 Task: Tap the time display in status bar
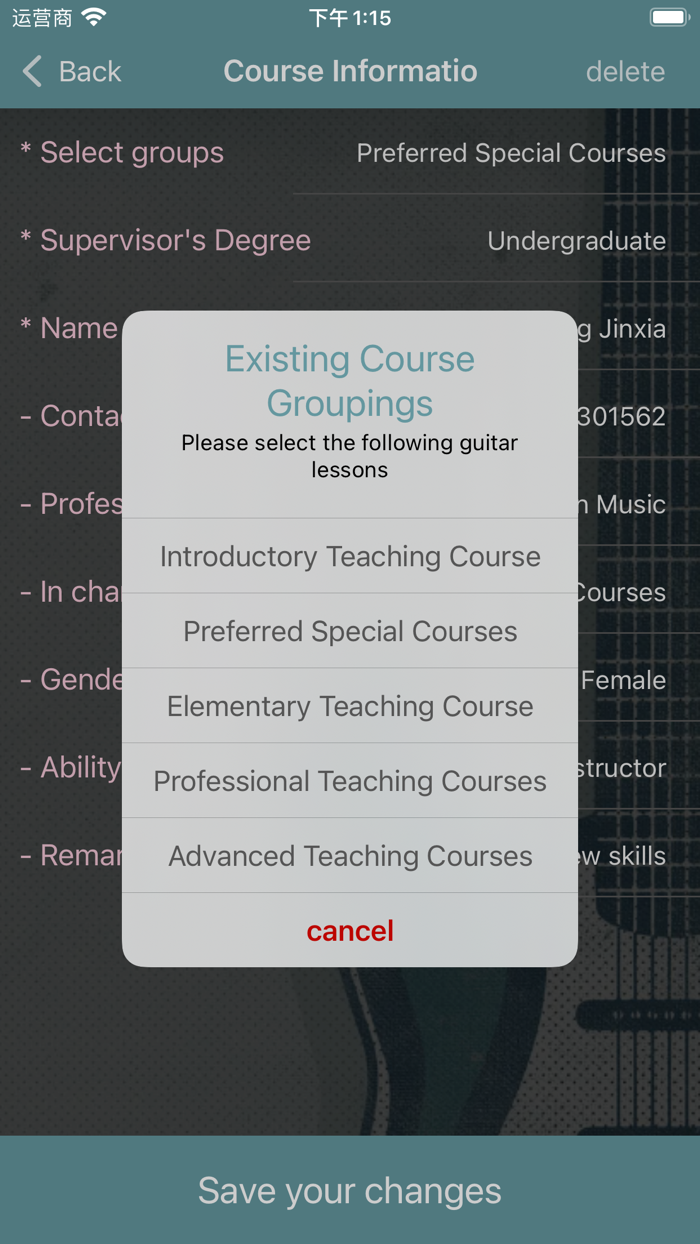(350, 17)
